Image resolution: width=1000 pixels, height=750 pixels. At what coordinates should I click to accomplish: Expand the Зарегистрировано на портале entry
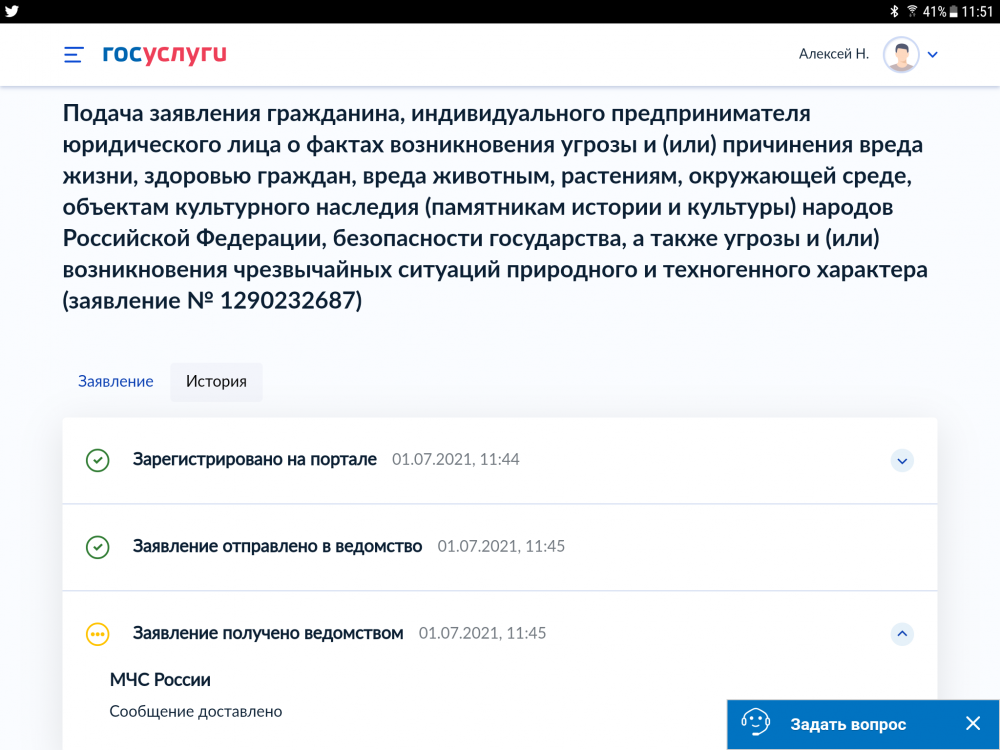tap(902, 460)
